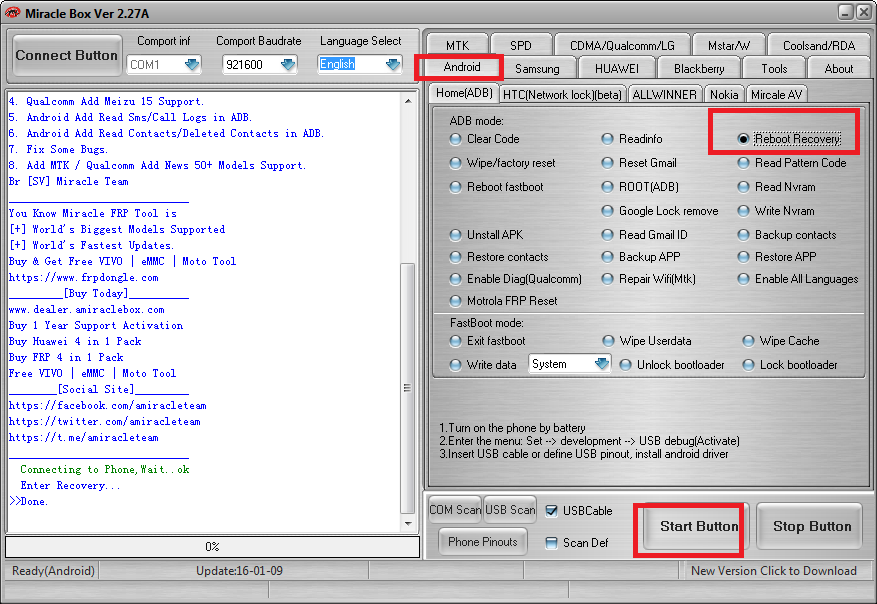Open Phone Pinouts
The width and height of the screenshot is (877, 604).
483,541
